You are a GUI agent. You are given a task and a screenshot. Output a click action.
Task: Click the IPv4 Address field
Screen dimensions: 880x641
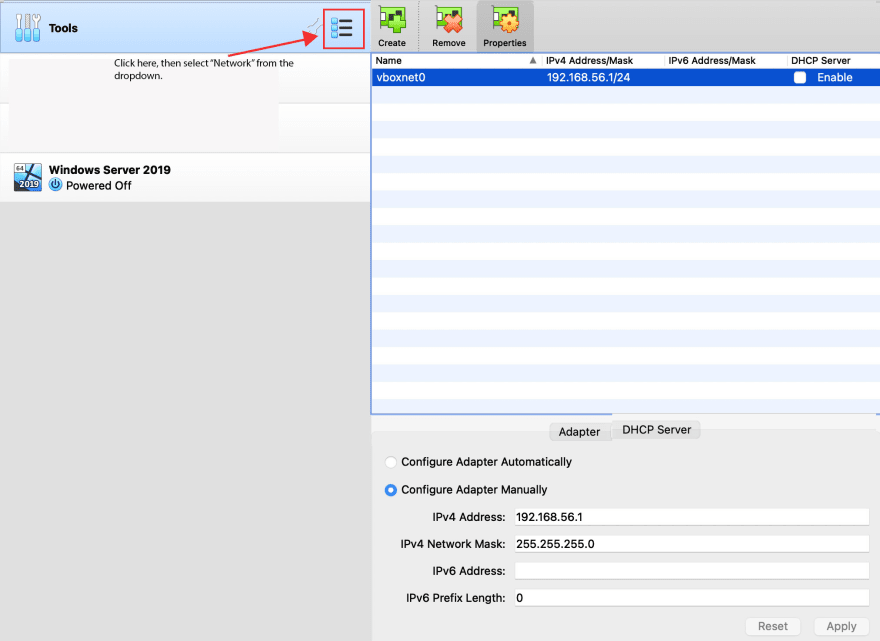pos(691,517)
